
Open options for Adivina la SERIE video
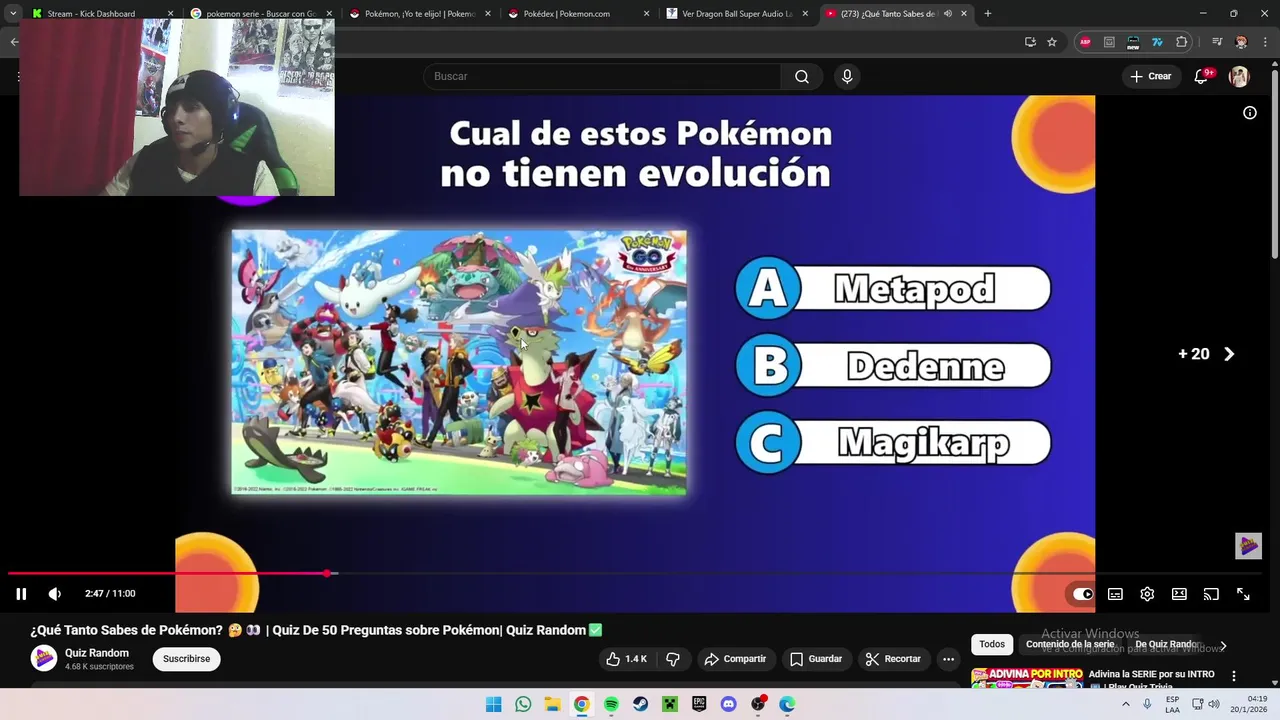click(x=1234, y=676)
